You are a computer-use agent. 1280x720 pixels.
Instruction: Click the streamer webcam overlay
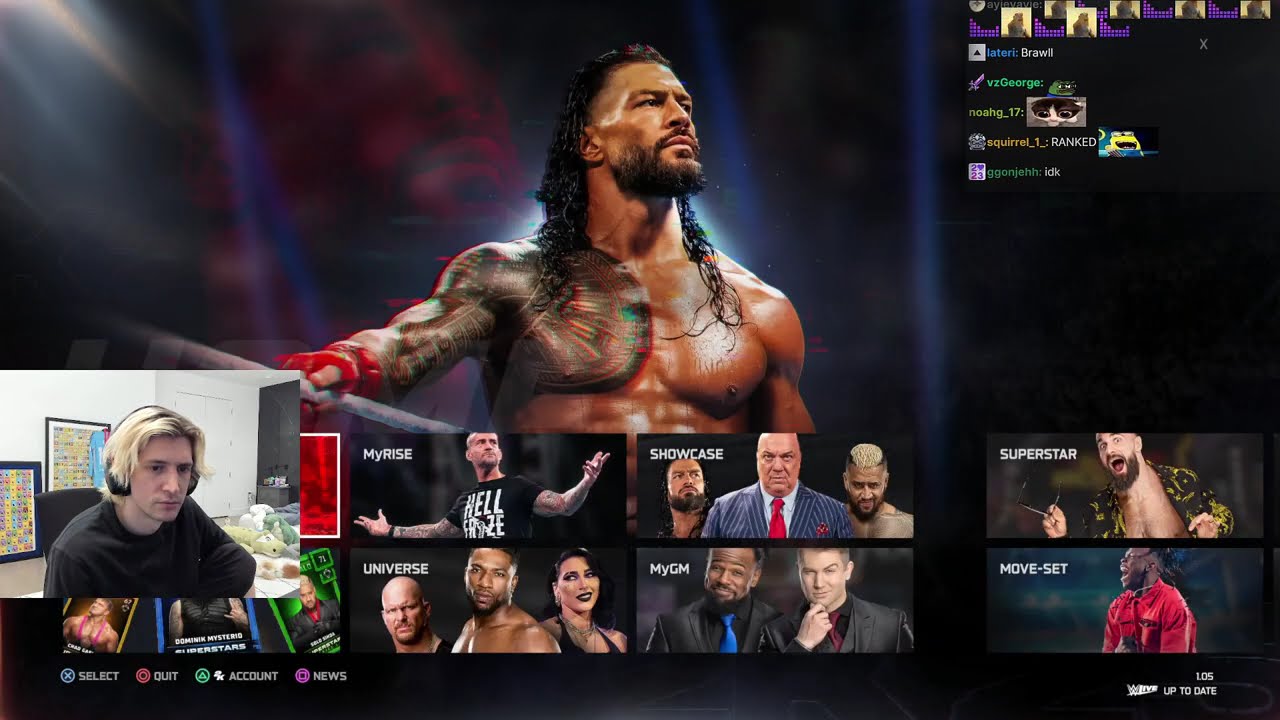(x=150, y=484)
